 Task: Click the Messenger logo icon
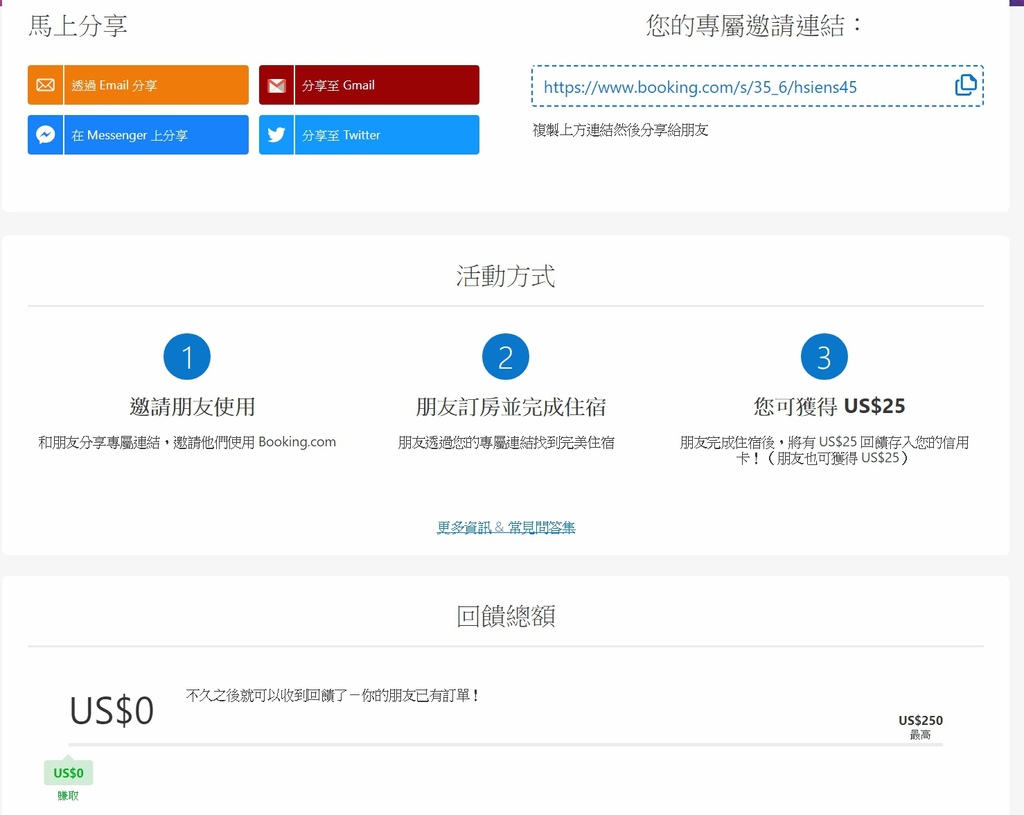coord(45,135)
